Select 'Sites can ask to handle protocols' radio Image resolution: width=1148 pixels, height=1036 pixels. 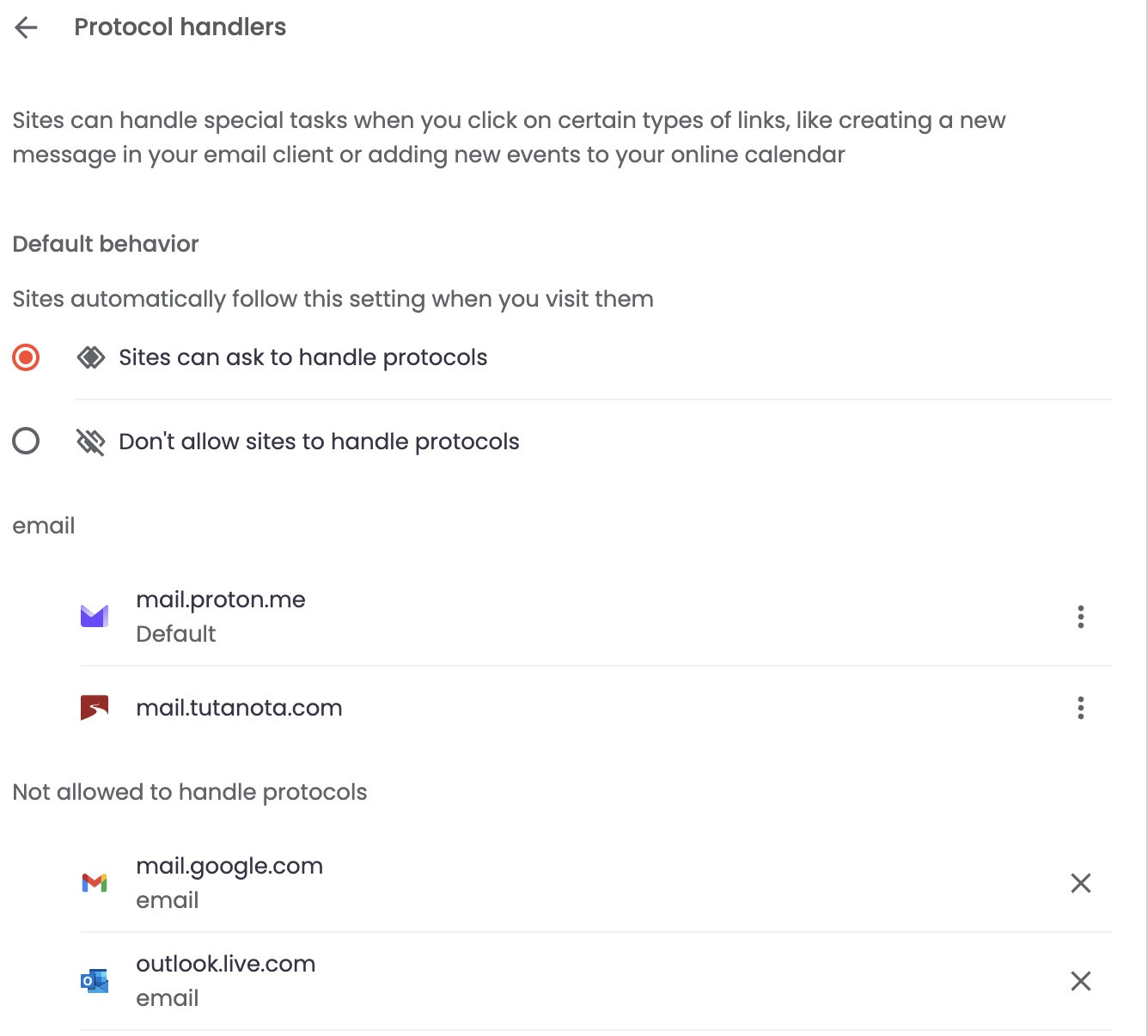pos(26,357)
